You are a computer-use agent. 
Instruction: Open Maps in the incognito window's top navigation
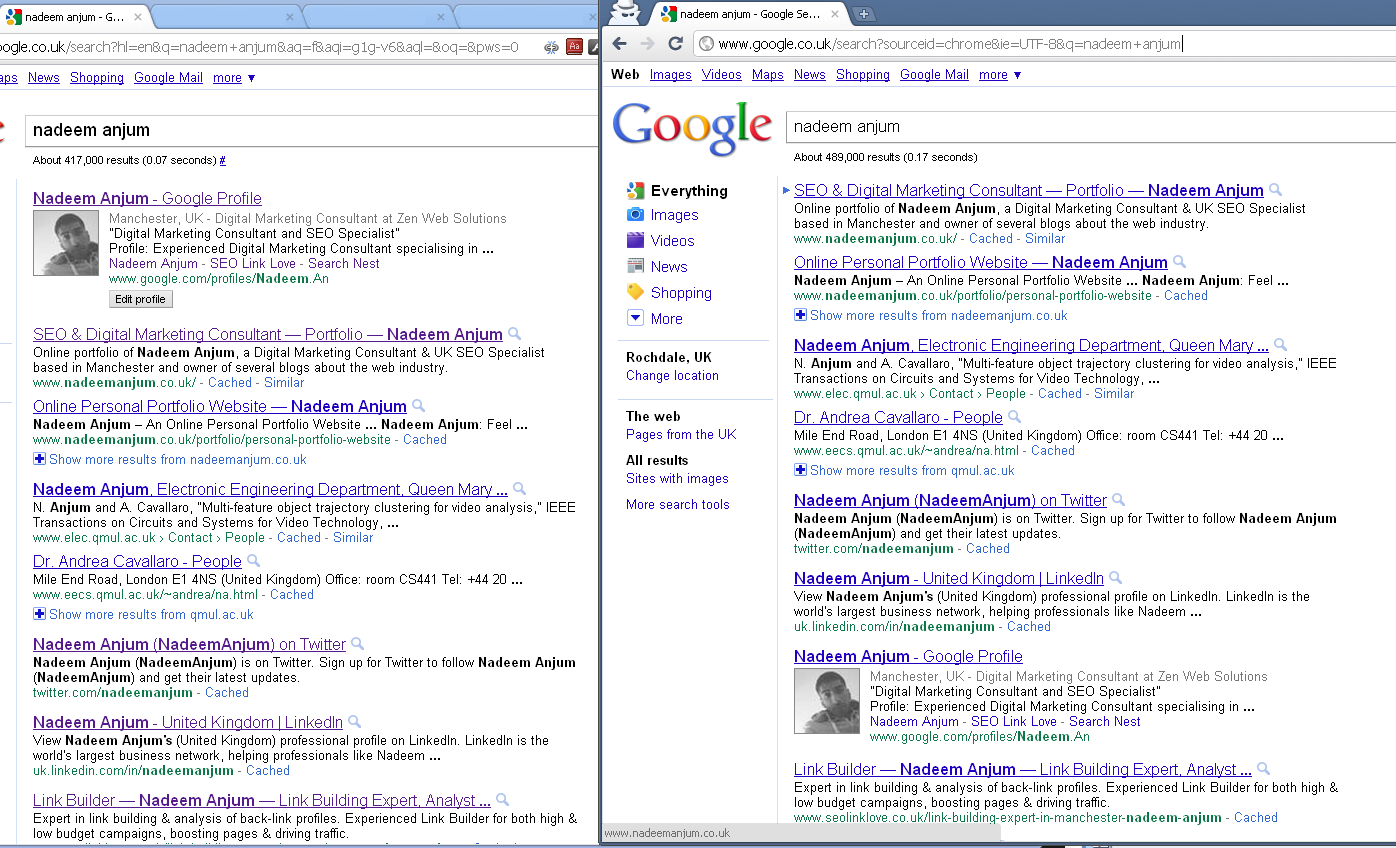[x=768, y=75]
